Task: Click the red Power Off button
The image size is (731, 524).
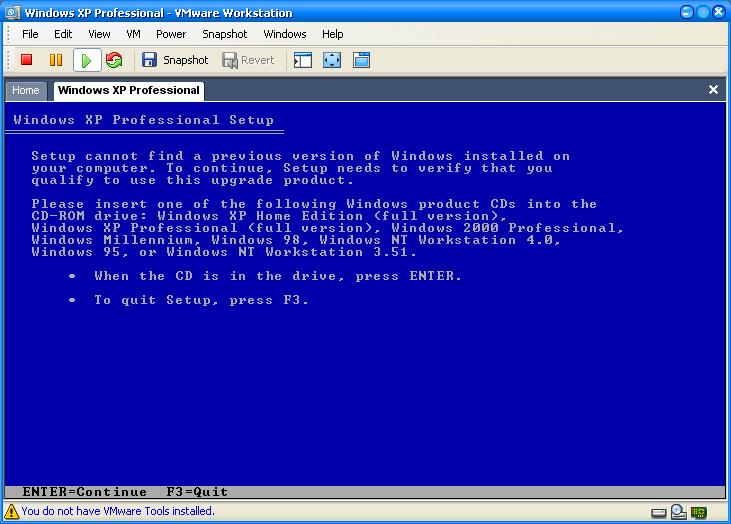Action: (x=27, y=60)
